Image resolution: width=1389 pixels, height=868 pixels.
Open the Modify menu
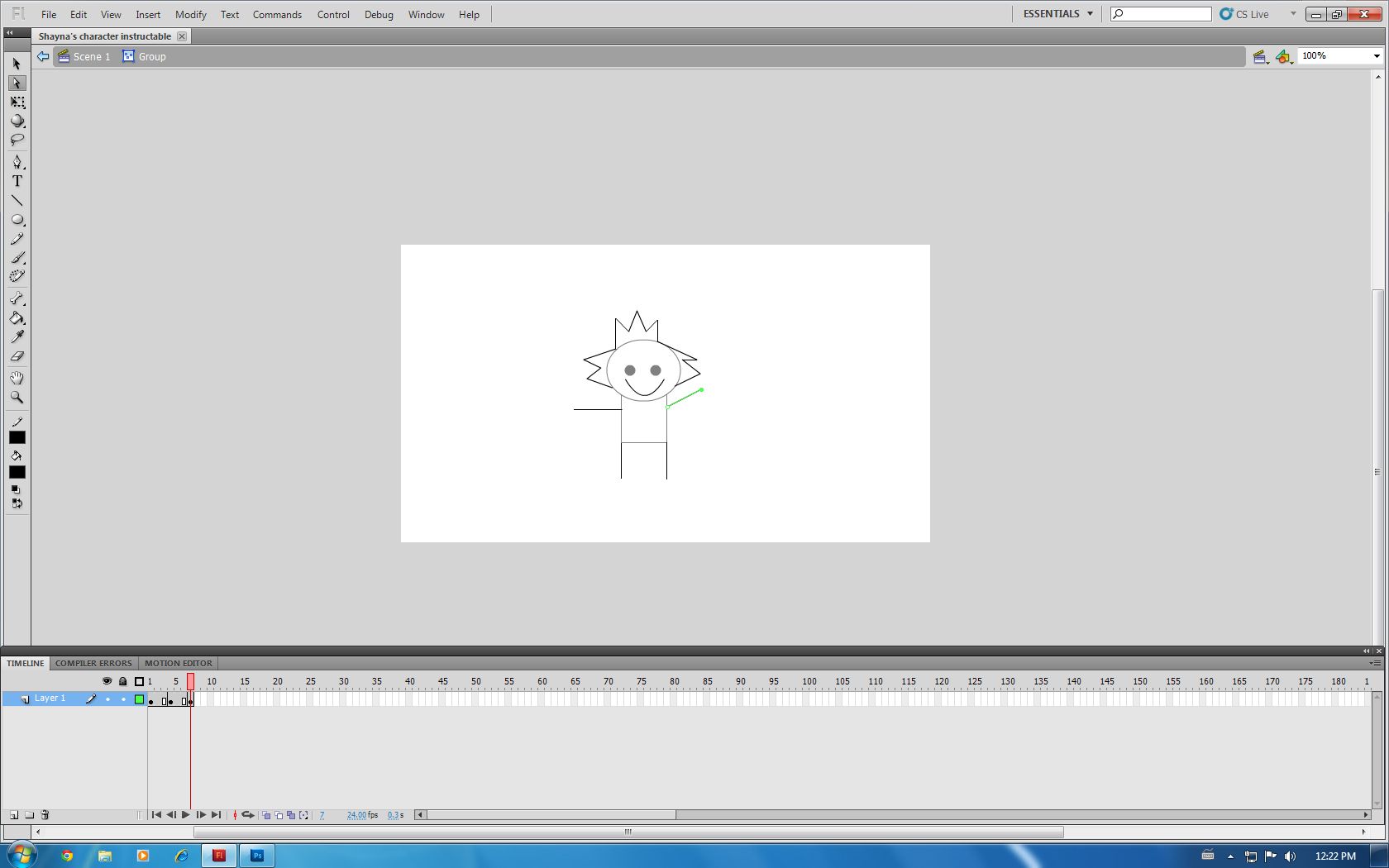coord(191,14)
